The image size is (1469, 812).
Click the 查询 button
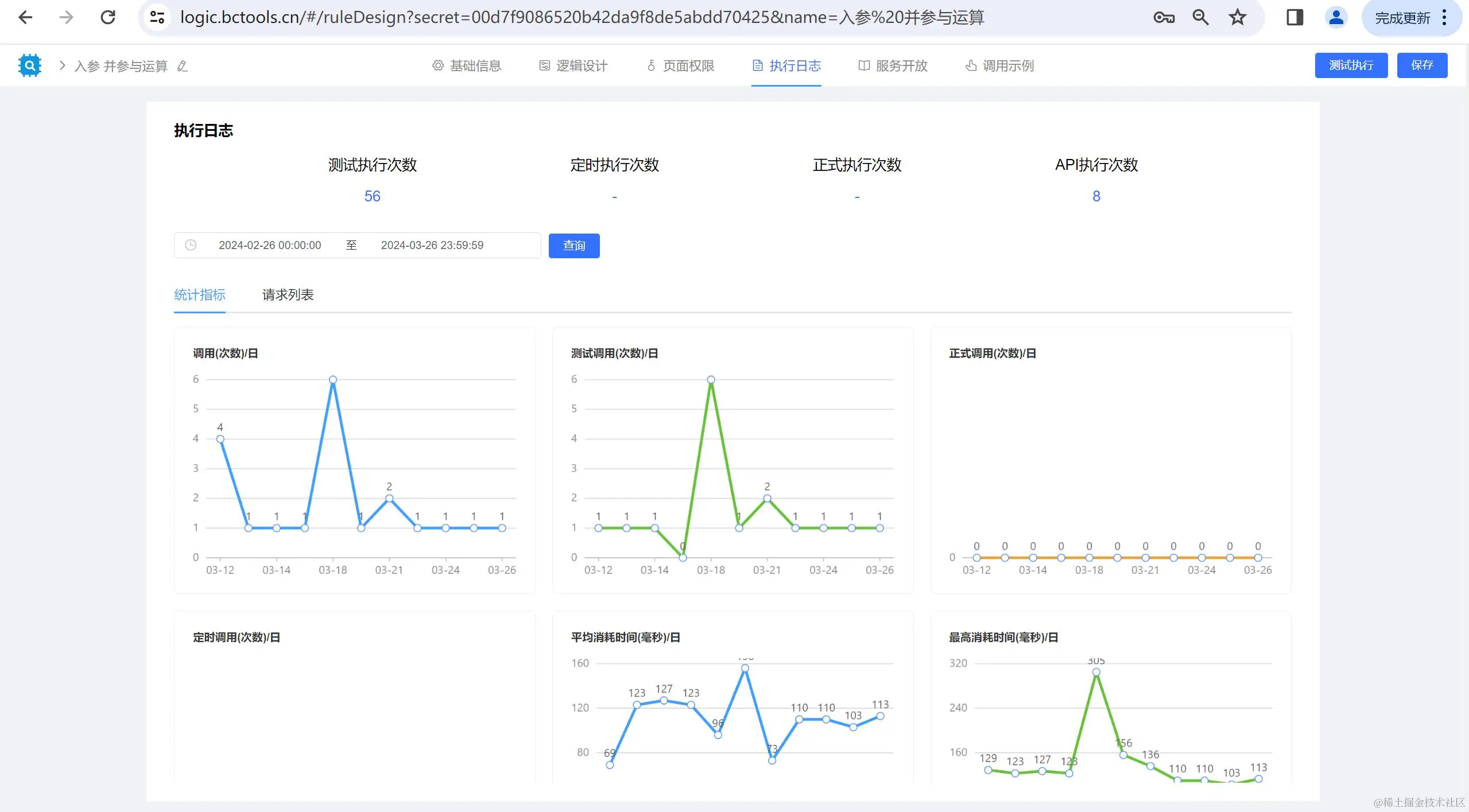[573, 246]
